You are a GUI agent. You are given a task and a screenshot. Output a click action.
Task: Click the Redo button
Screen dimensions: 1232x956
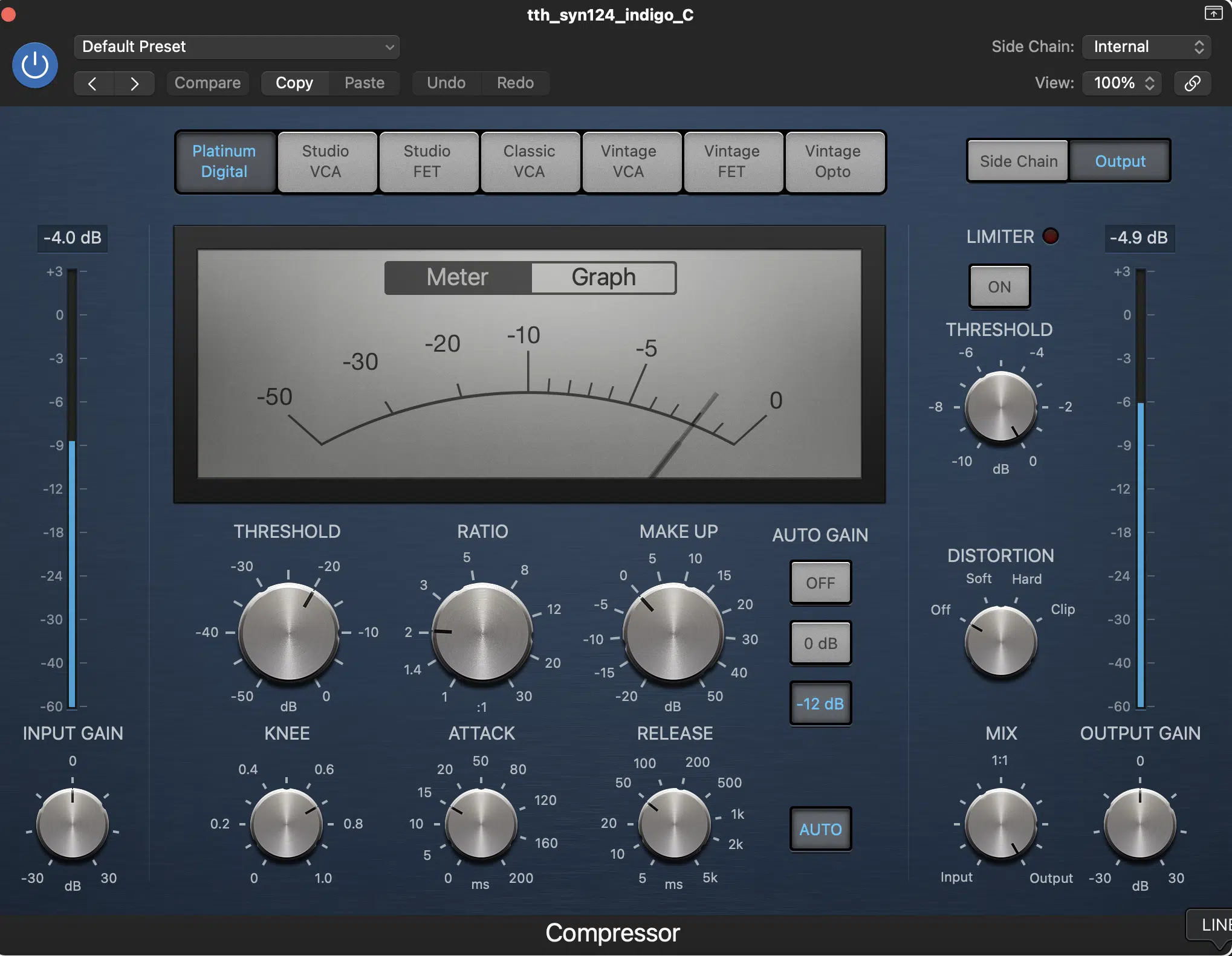click(515, 83)
